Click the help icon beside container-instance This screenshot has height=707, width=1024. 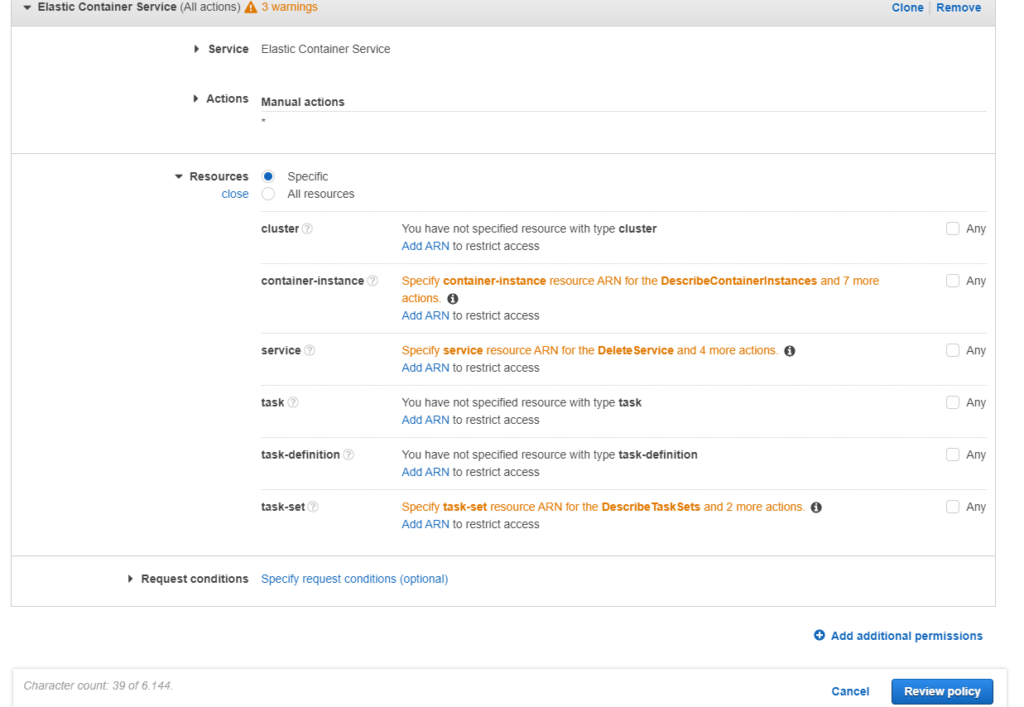pyautogui.click(x=372, y=281)
